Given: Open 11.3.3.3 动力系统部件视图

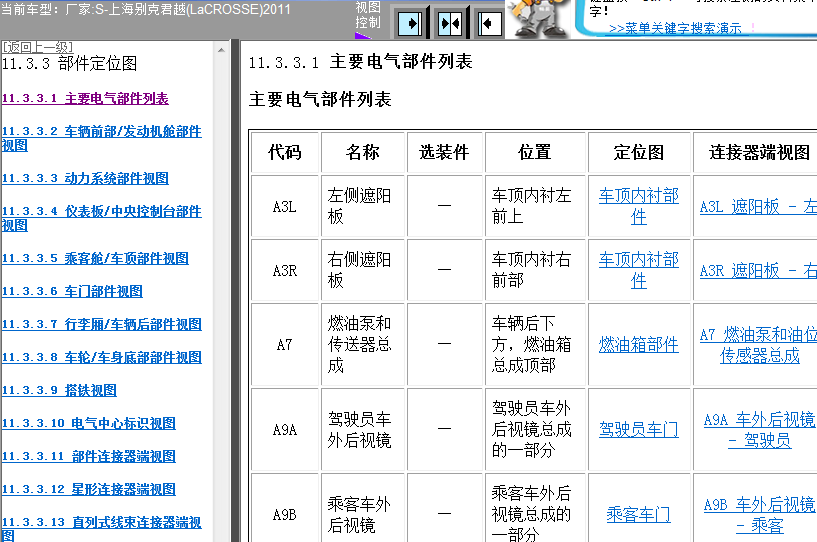Looking at the screenshot, I should (85, 178).
